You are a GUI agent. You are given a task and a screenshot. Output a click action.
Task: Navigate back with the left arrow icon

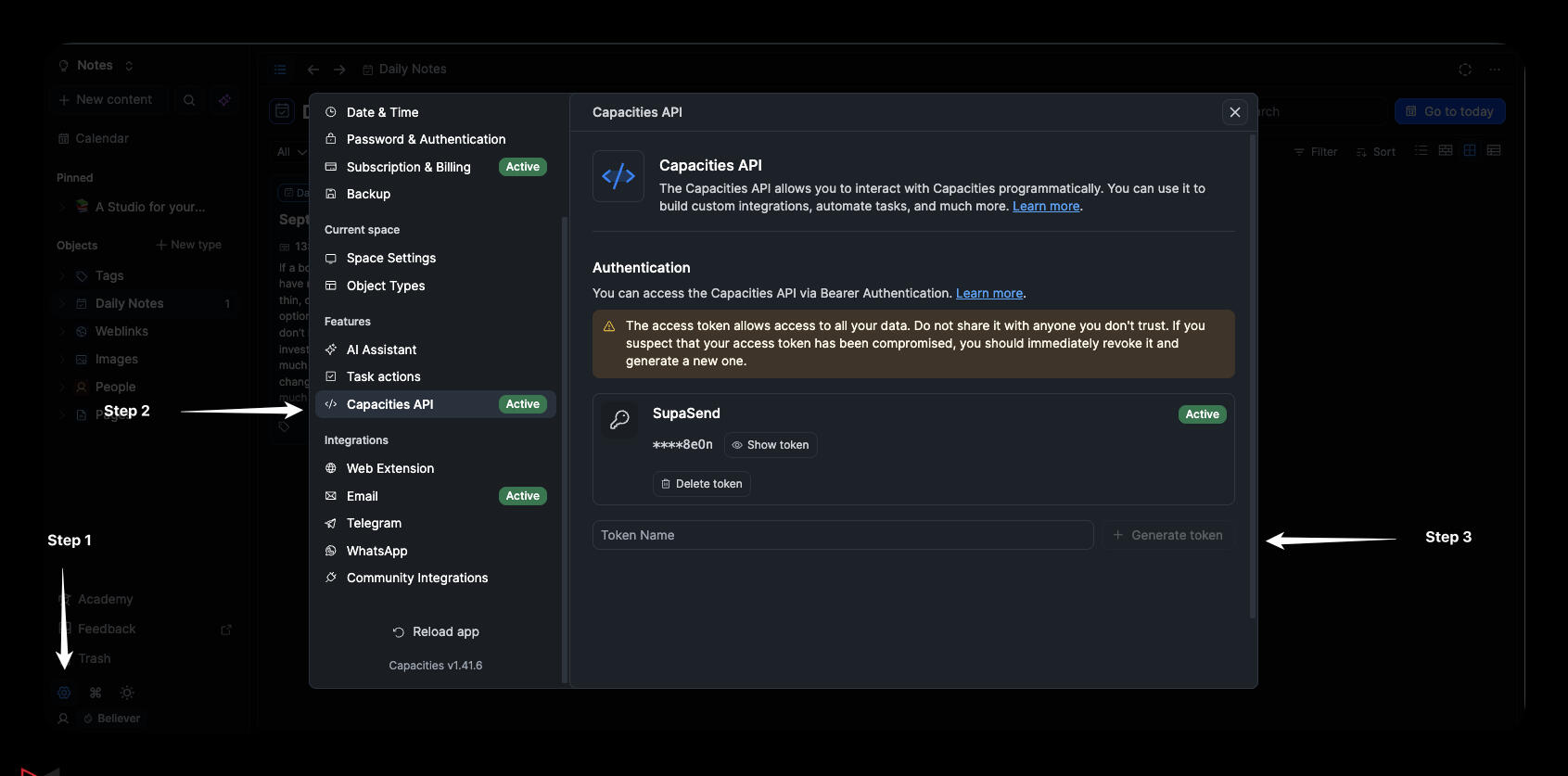pyautogui.click(x=313, y=70)
